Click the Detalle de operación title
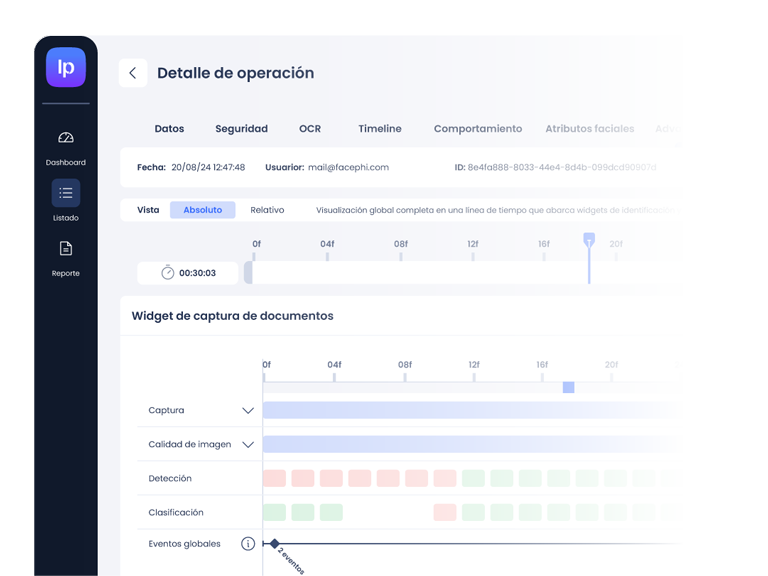This screenshot has height=576, width=768. tap(236, 73)
